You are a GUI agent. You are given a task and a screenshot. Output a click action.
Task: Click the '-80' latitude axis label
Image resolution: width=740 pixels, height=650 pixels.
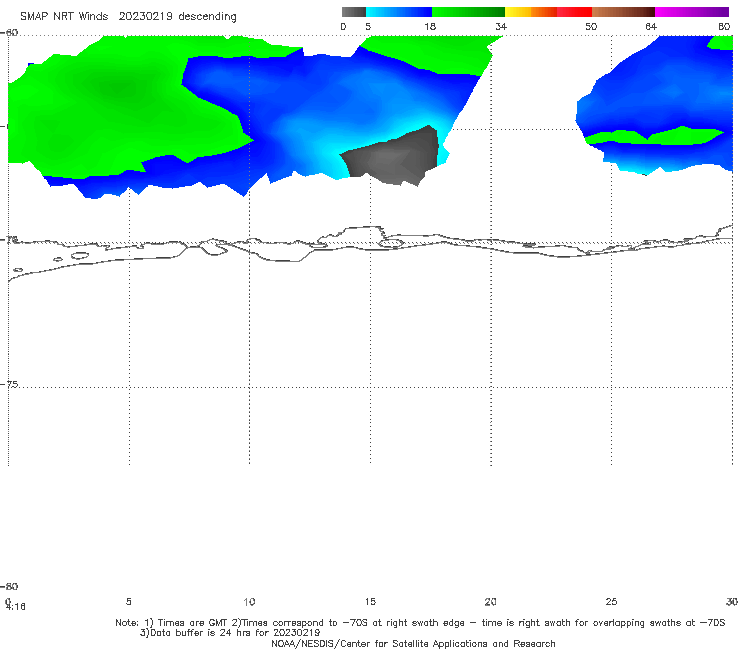coord(10,586)
